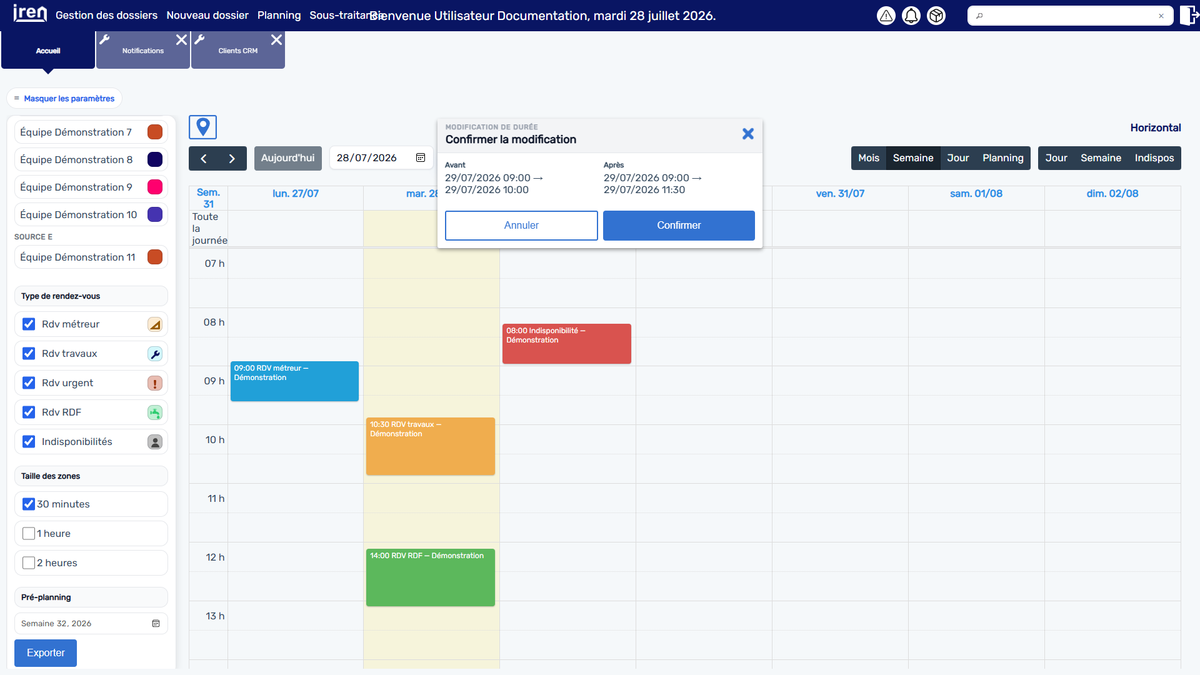1200x675 pixels.
Task: Enable the 1 heure zone size
Action: [x=29, y=533]
